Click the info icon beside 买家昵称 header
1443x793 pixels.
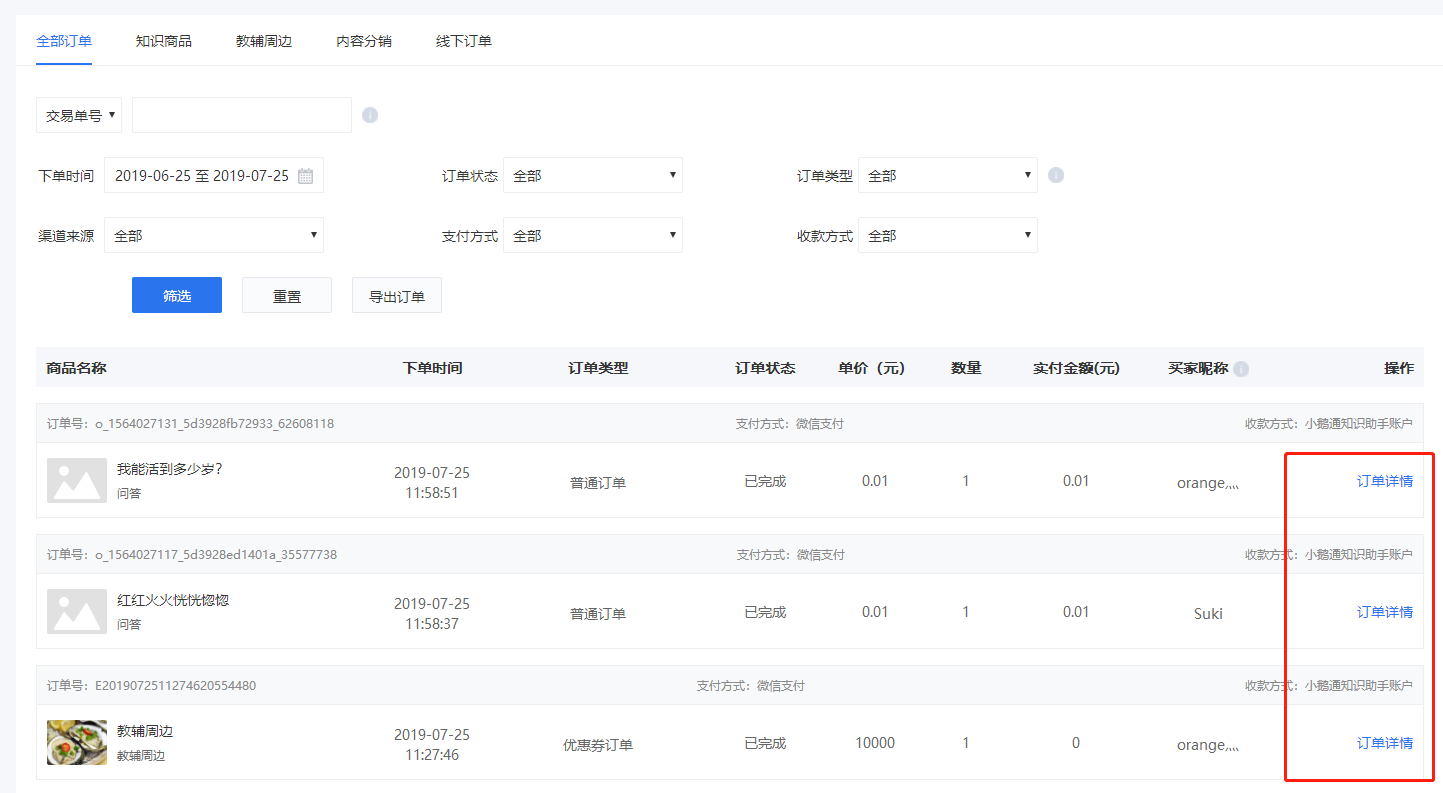pyautogui.click(x=1241, y=369)
